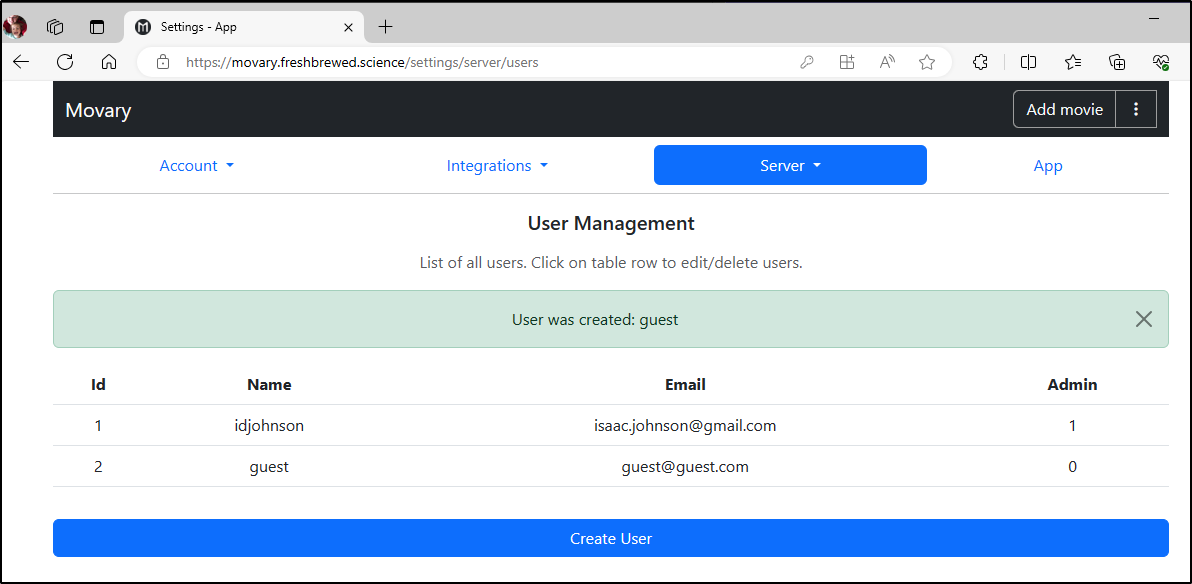Open the Collections icon in toolbar
This screenshot has height=584, width=1192.
(x=1117, y=62)
